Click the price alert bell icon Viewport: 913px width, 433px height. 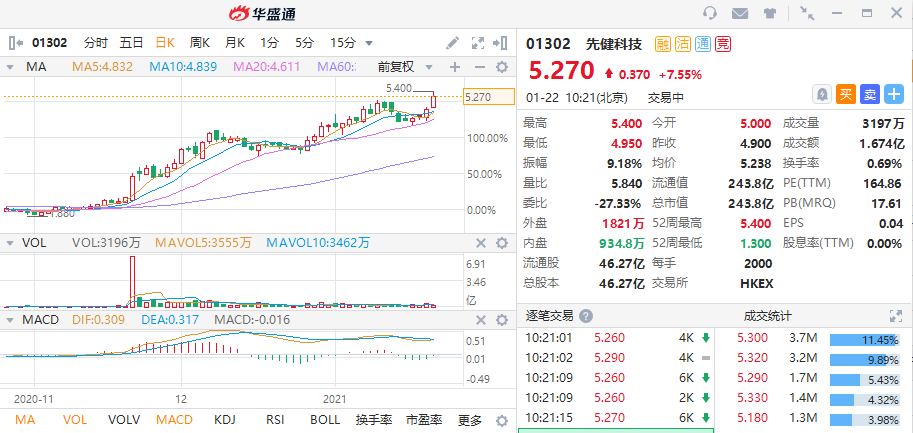pyautogui.click(x=822, y=94)
